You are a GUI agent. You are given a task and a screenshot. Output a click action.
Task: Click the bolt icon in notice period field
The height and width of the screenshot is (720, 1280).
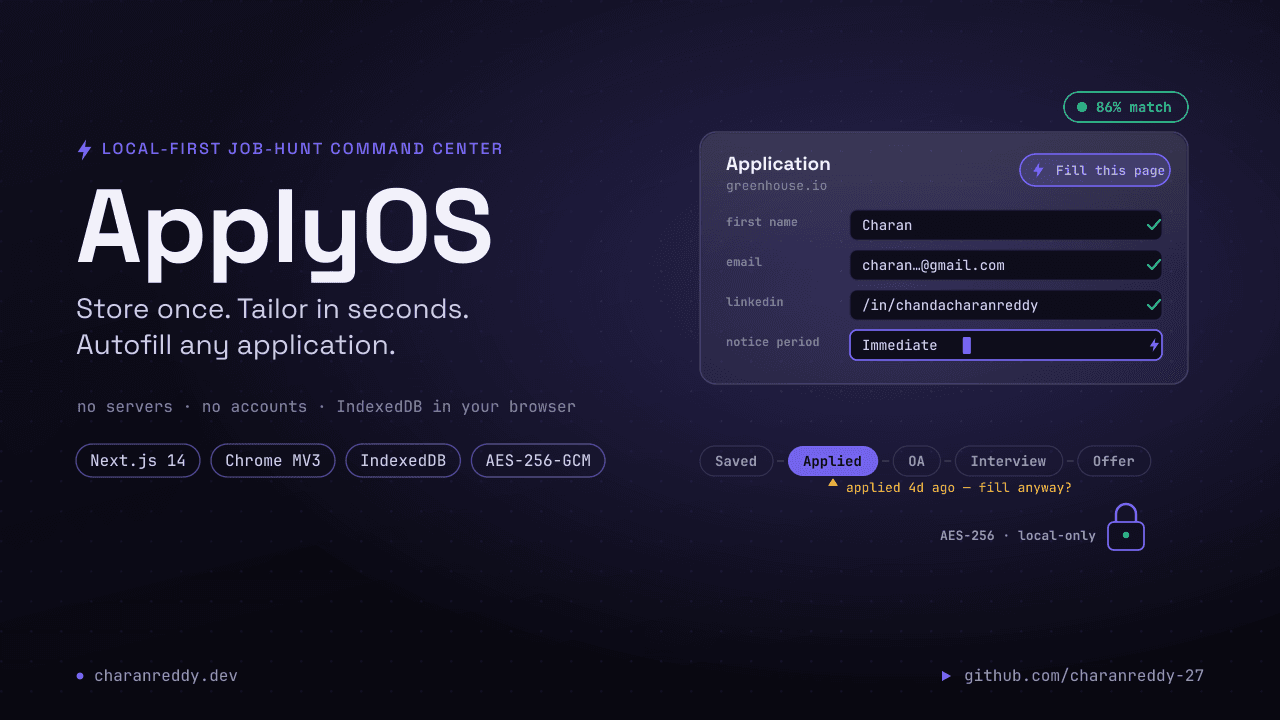pyautogui.click(x=1154, y=345)
